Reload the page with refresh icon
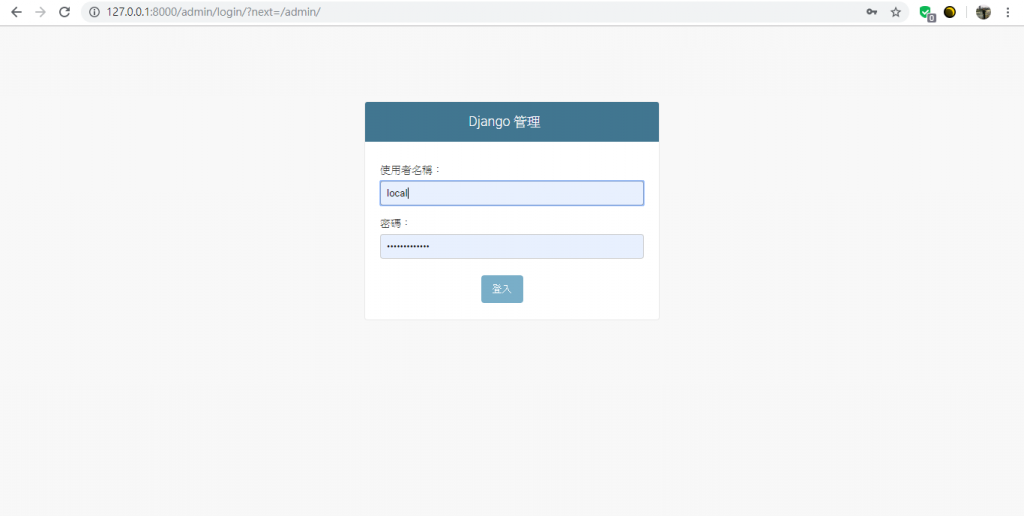The image size is (1024, 516). (64, 12)
